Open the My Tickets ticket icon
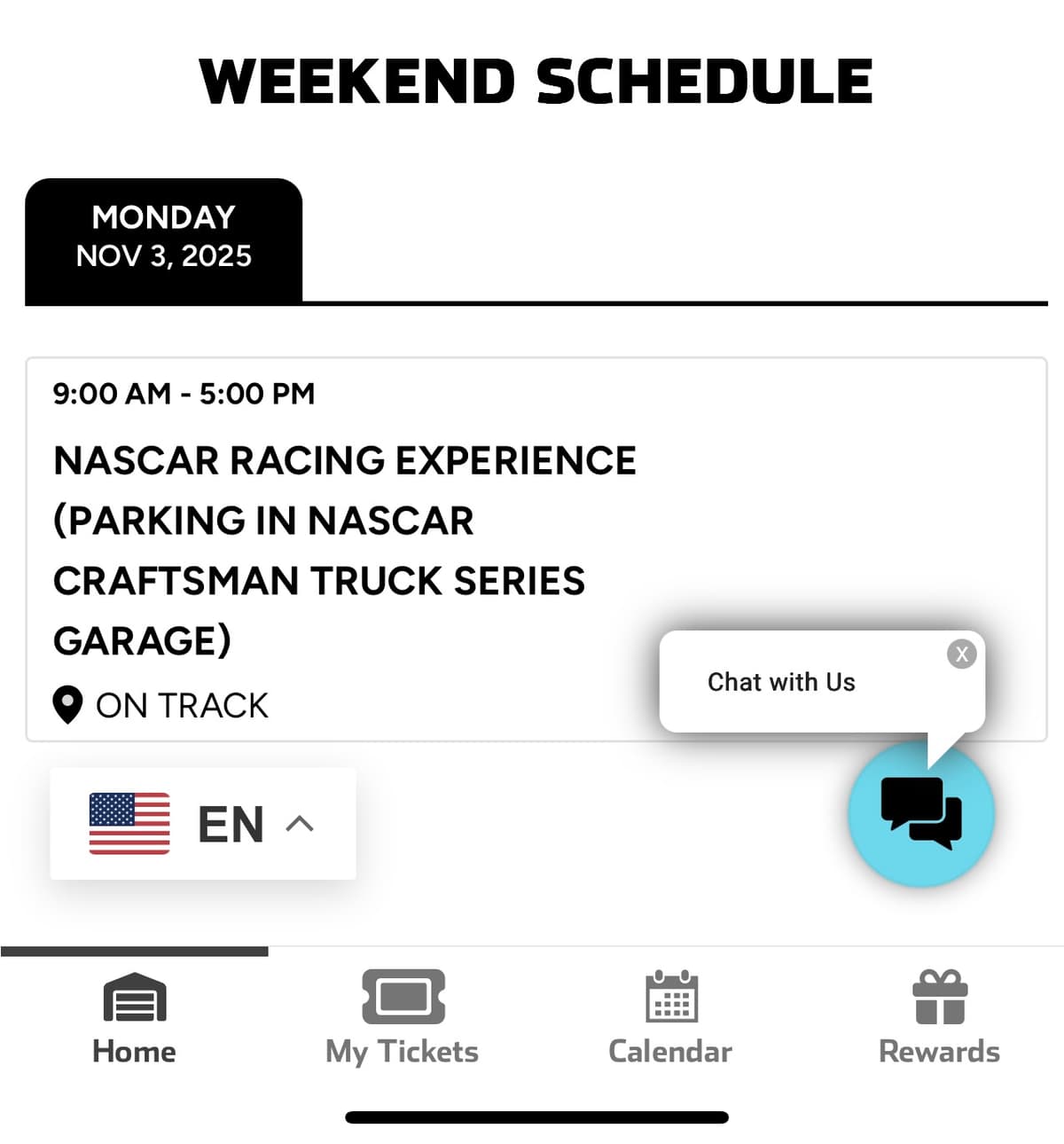1064x1144 pixels. pos(402,998)
